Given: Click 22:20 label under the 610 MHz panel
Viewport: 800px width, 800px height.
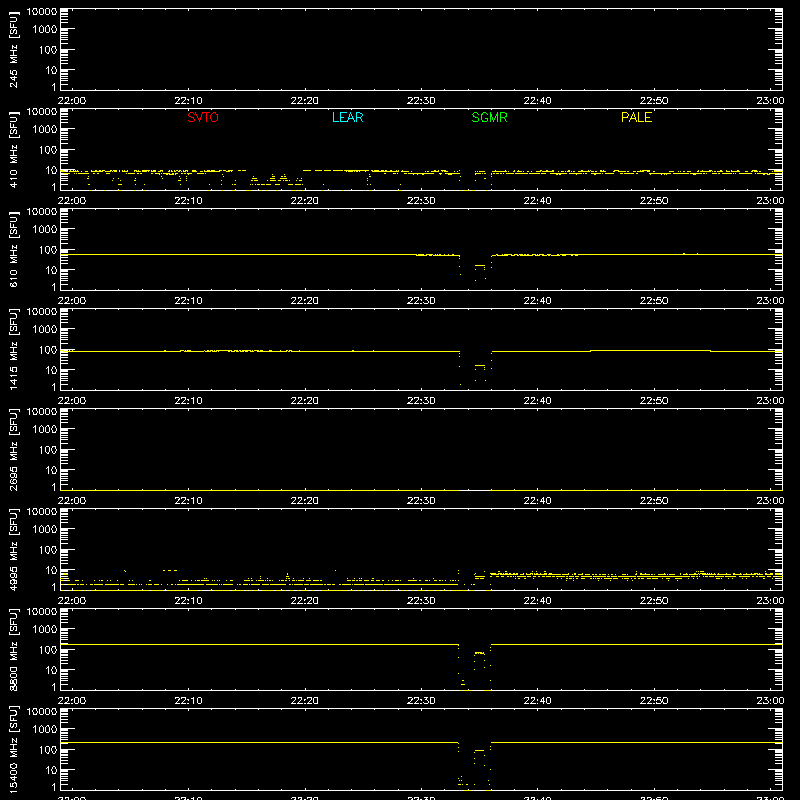Looking at the screenshot, I should coord(305,301).
